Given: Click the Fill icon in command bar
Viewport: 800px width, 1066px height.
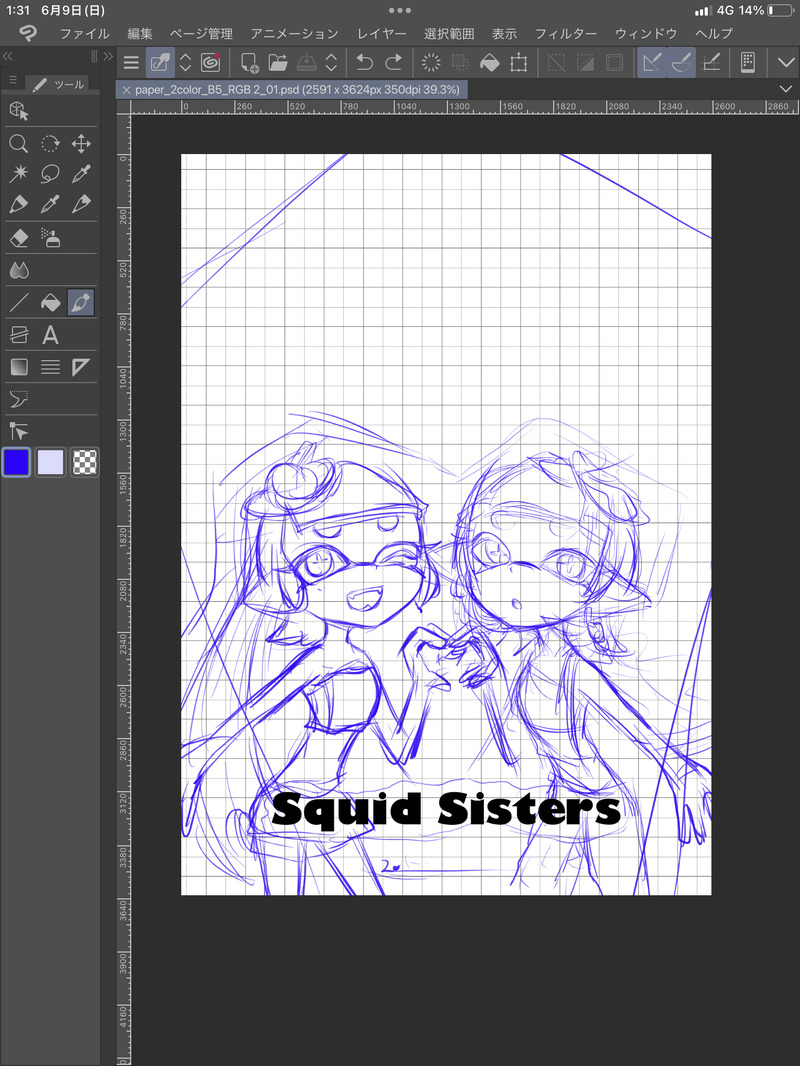Looking at the screenshot, I should [x=489, y=63].
